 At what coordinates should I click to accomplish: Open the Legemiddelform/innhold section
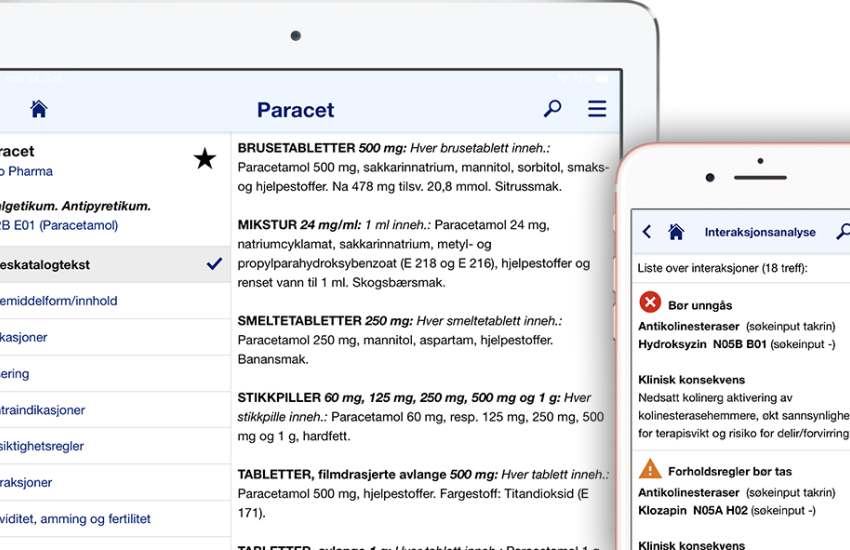point(115,301)
